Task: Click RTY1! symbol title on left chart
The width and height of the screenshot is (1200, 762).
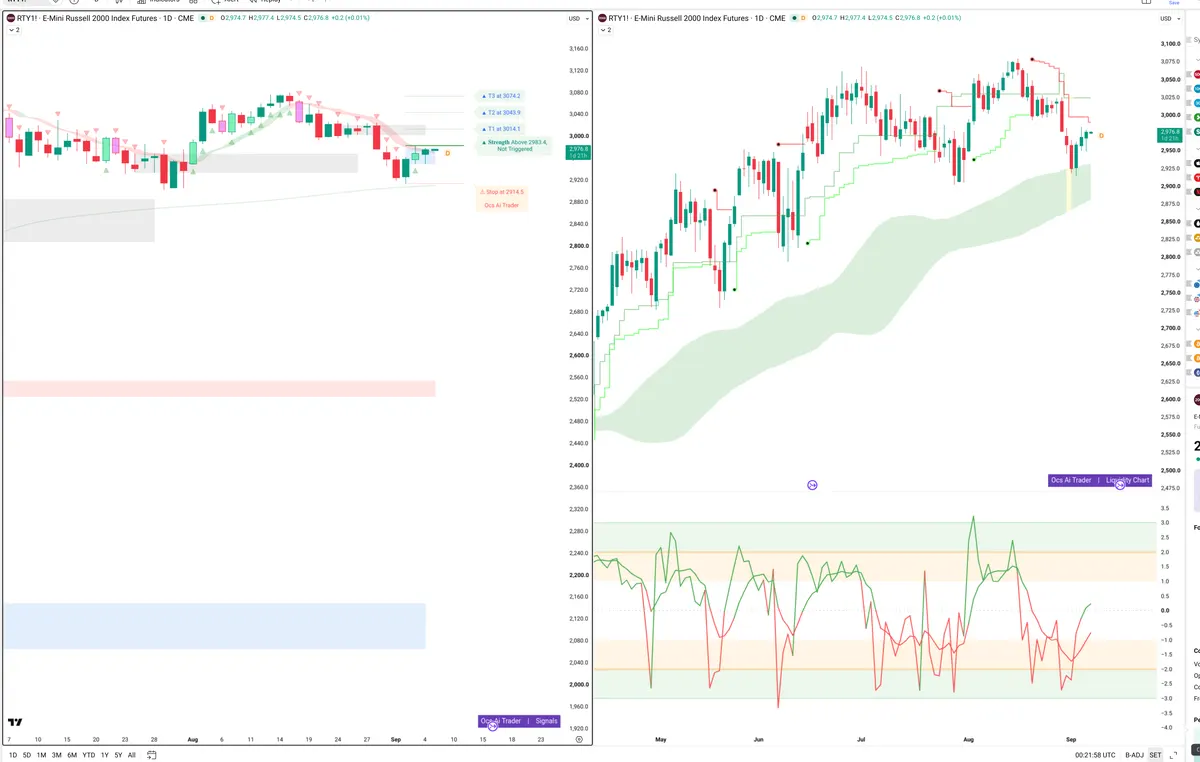Action: pyautogui.click(x=106, y=18)
